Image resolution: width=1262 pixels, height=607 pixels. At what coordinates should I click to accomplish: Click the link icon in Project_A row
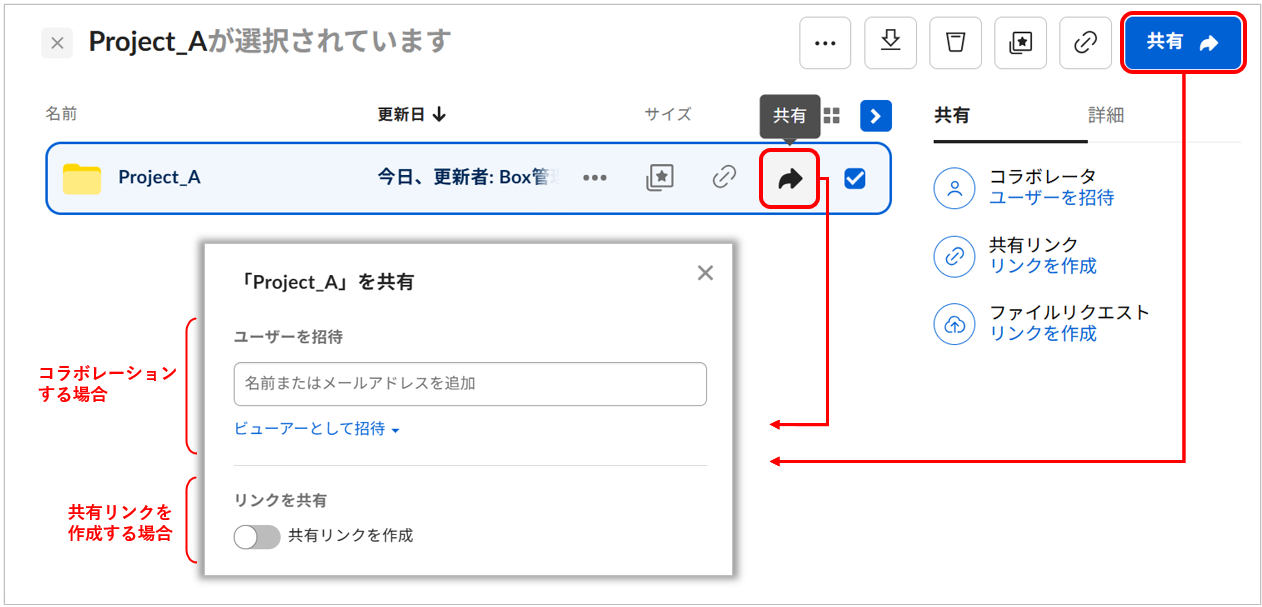pyautogui.click(x=724, y=178)
